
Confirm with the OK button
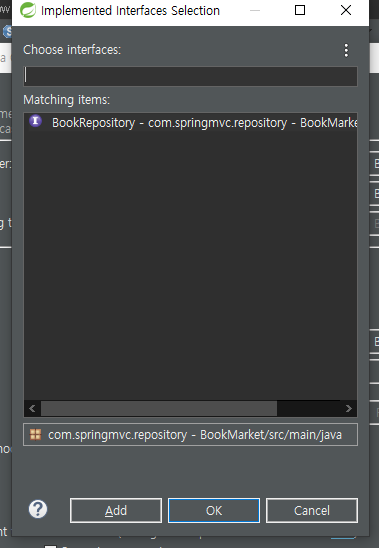[214, 511]
